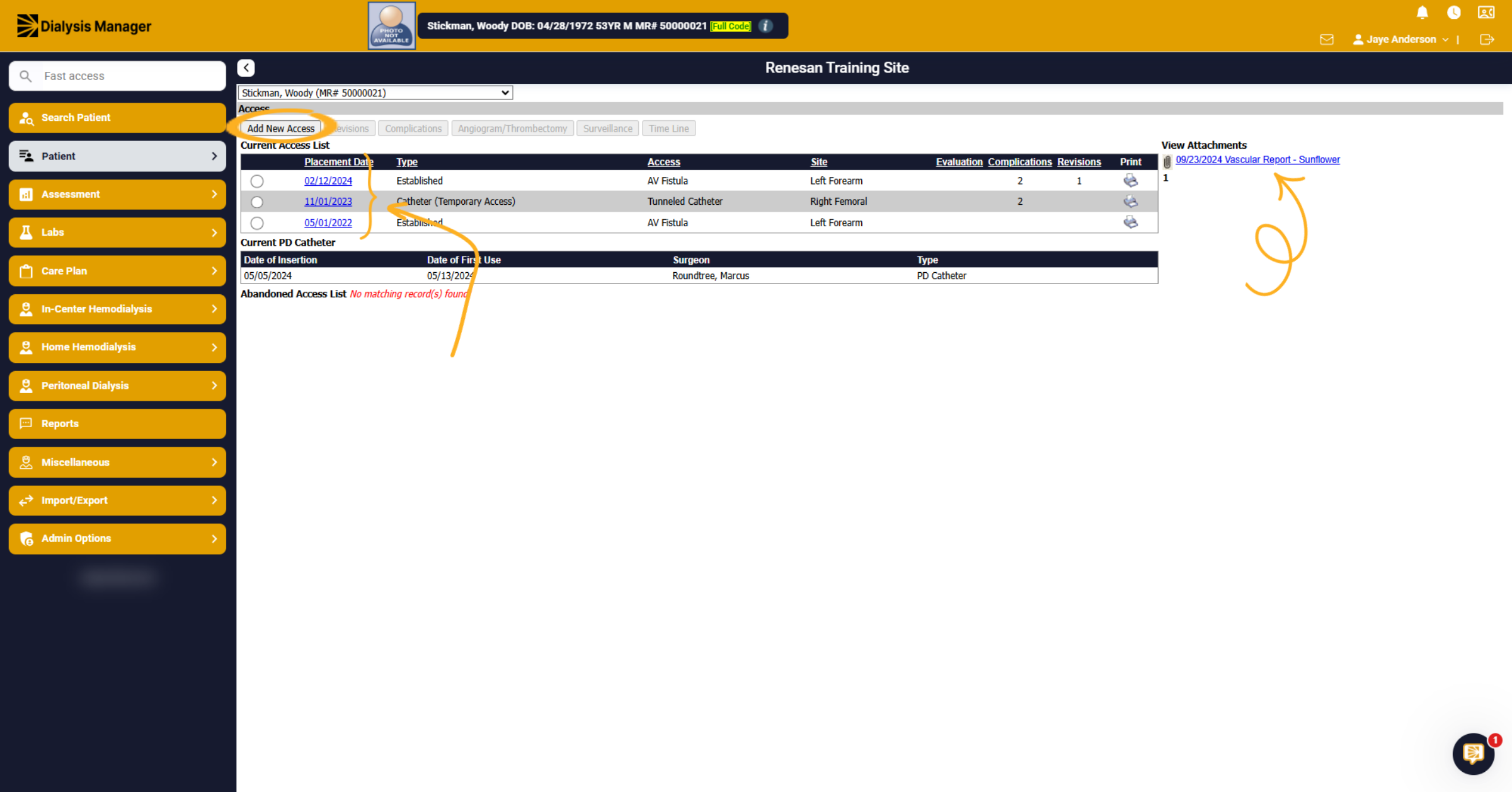Print the 11/01/2023 access record
Viewport: 1512px width, 792px height.
[1130, 202]
